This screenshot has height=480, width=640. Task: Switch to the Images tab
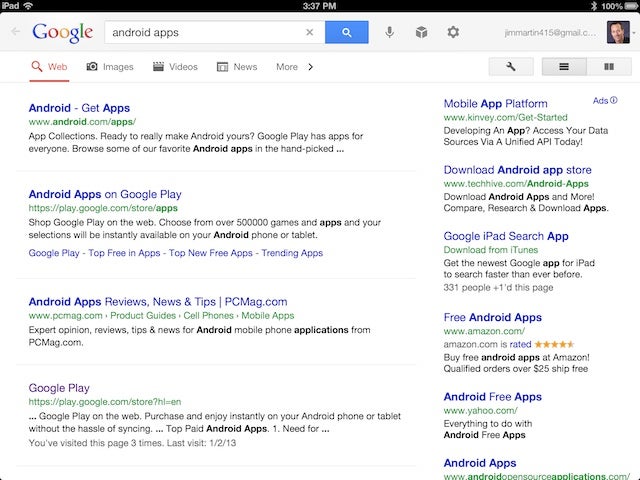coord(110,67)
